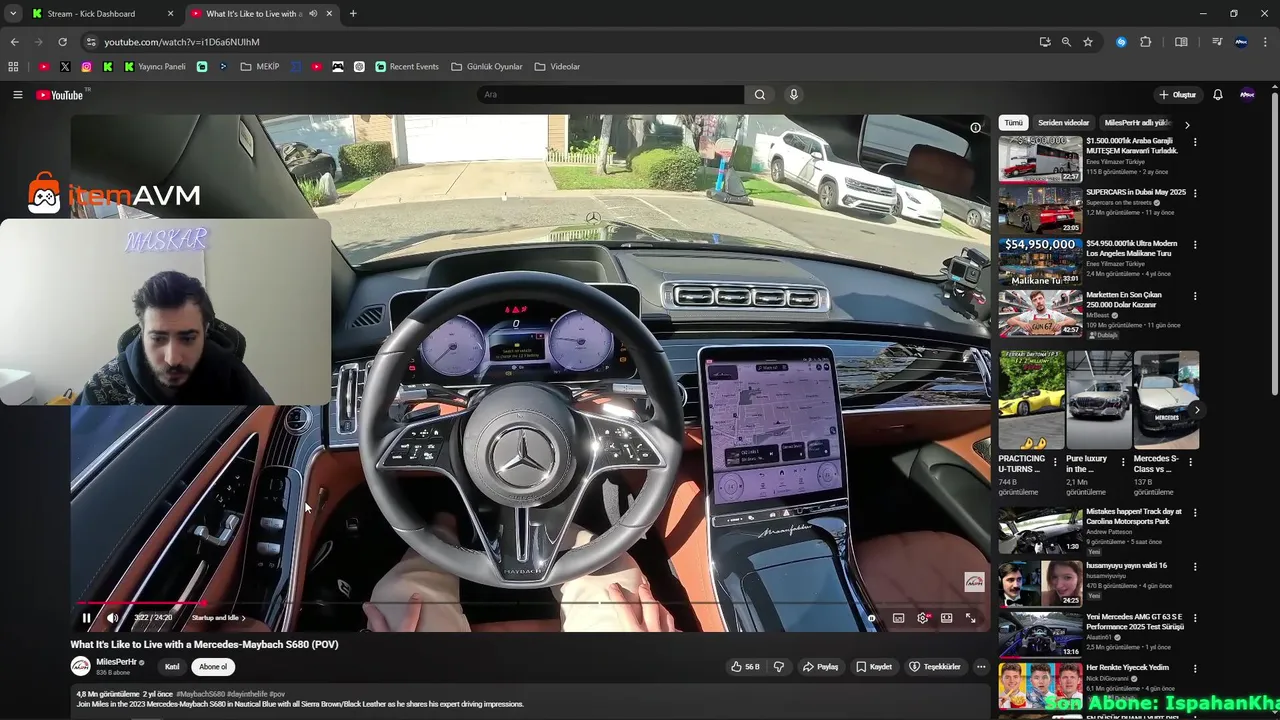Open options for 'SUPERCARS in Dubai' video
The width and height of the screenshot is (1280, 720).
1195,193
